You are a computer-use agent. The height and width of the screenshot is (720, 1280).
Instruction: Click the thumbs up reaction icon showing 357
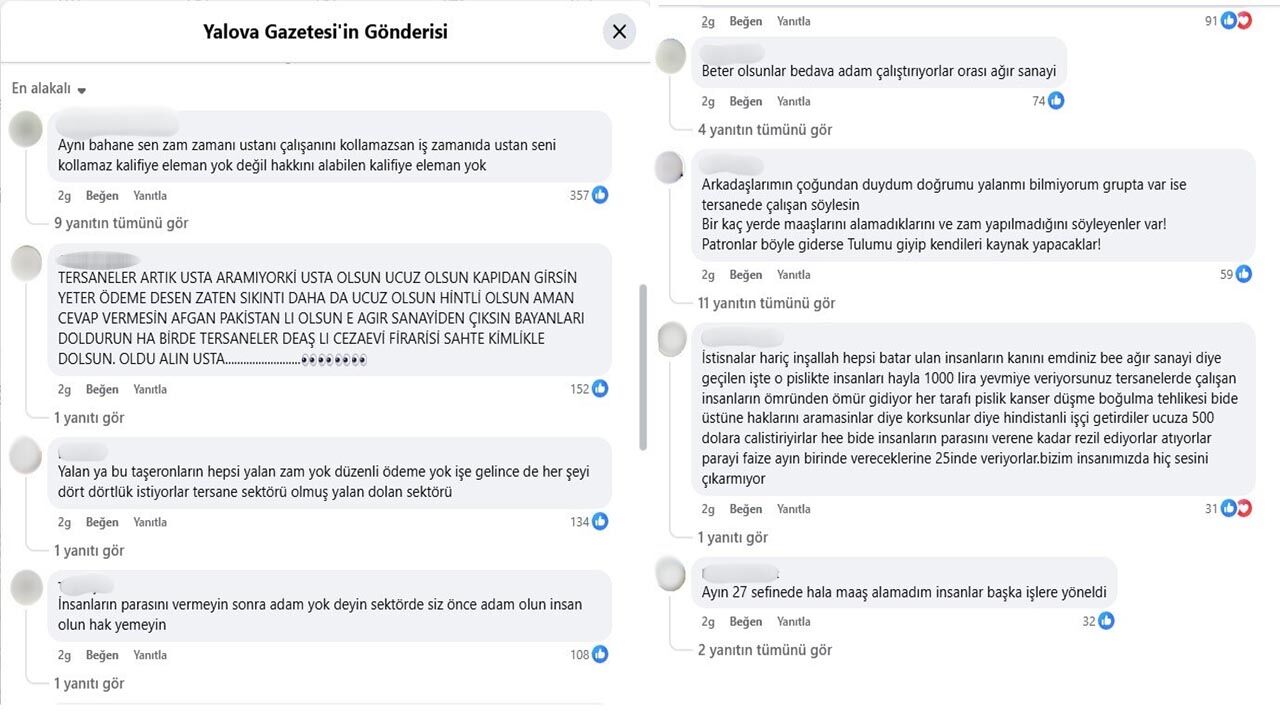pyautogui.click(x=599, y=196)
